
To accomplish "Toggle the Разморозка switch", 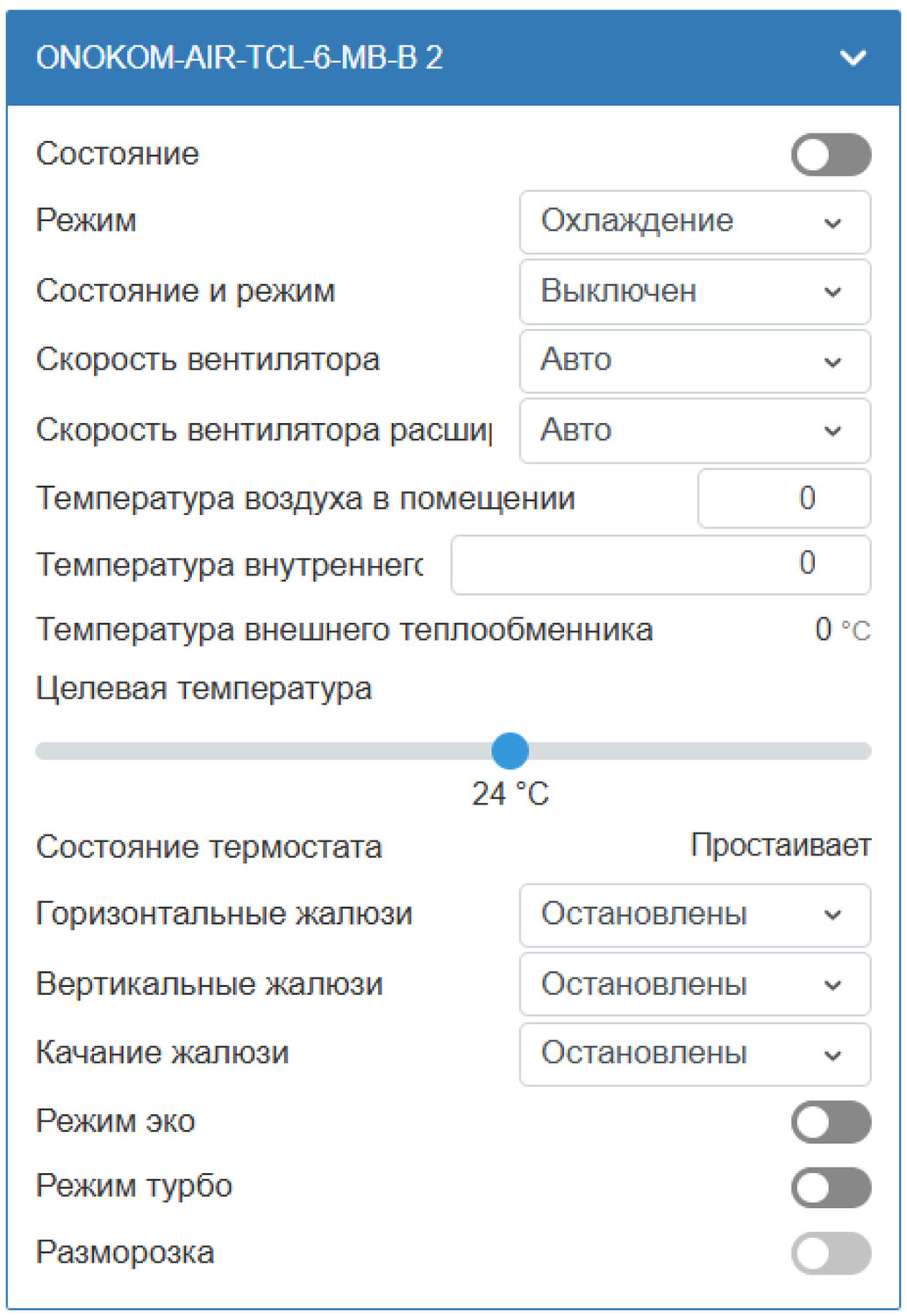I will [x=830, y=1253].
